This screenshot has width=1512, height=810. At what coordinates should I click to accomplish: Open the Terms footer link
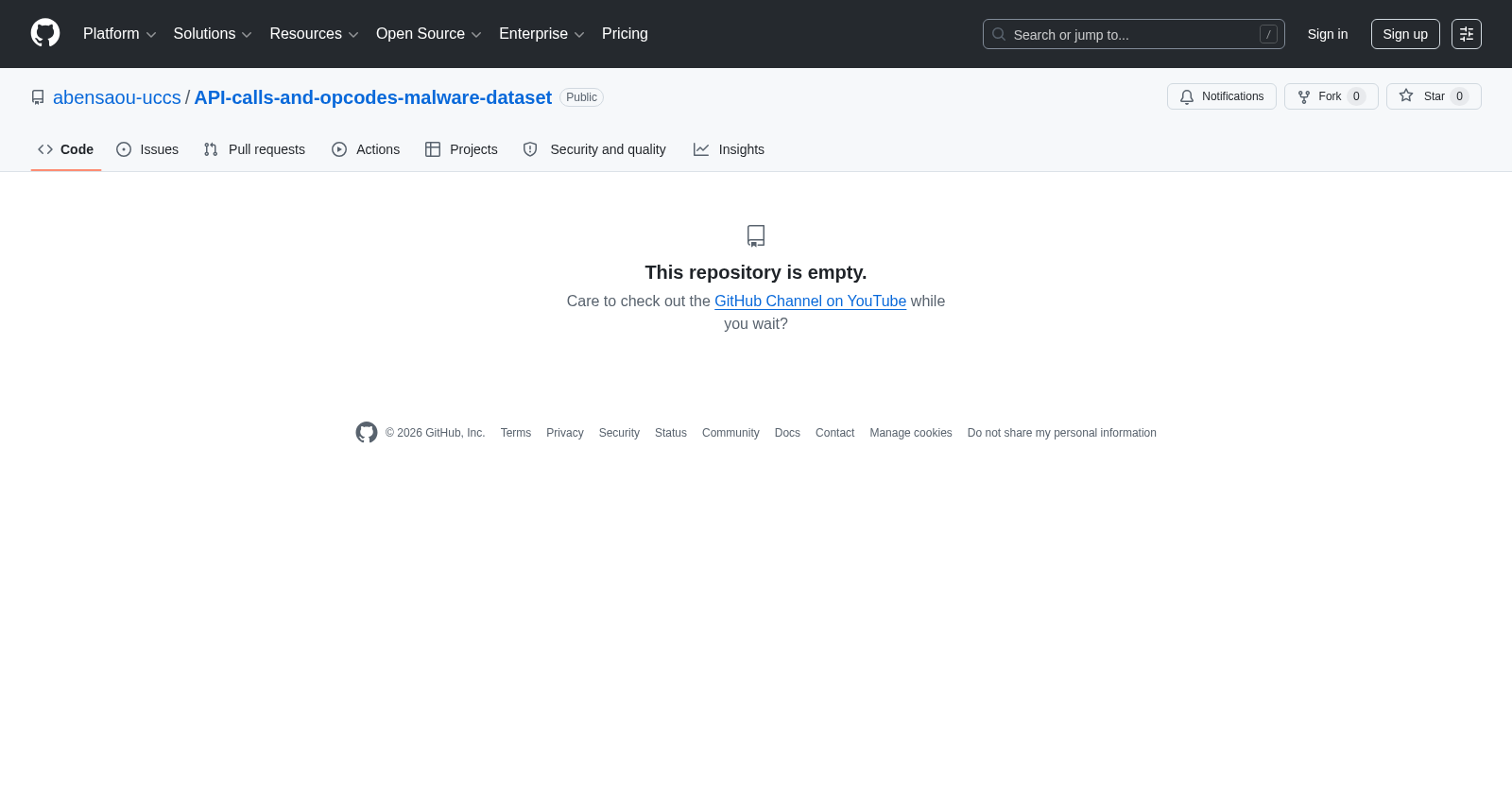pyautogui.click(x=516, y=433)
